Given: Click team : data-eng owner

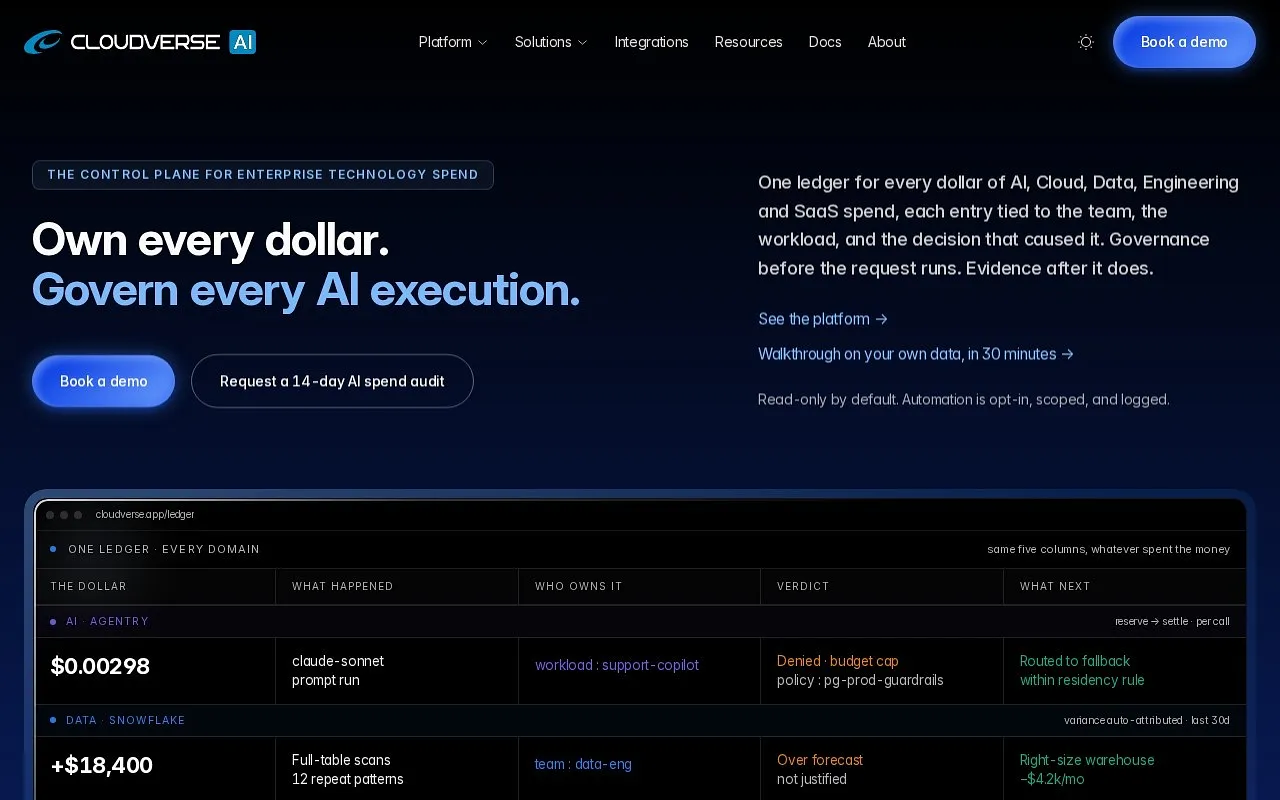Looking at the screenshot, I should click(583, 764).
